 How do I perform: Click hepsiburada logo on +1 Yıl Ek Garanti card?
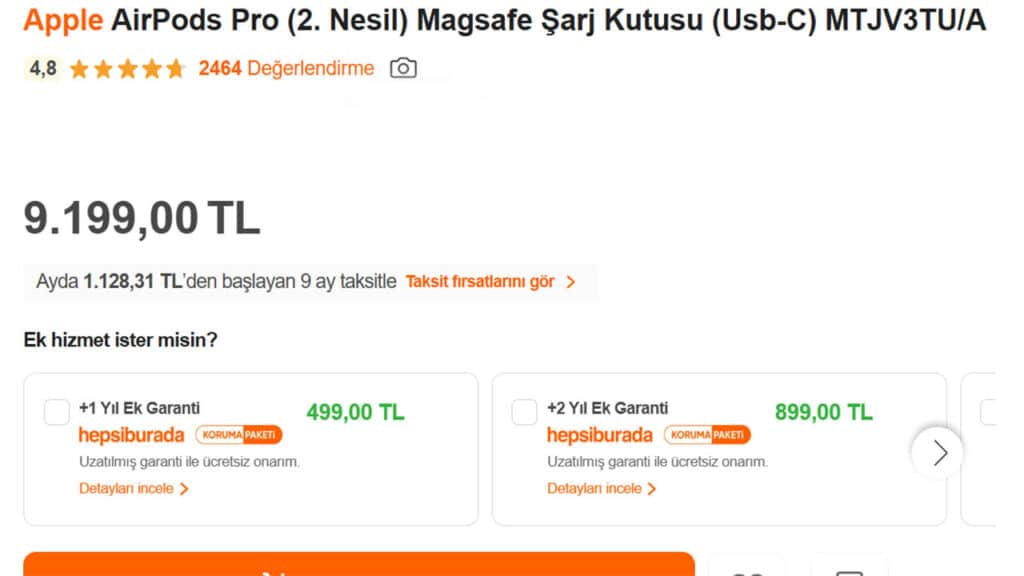pos(131,435)
